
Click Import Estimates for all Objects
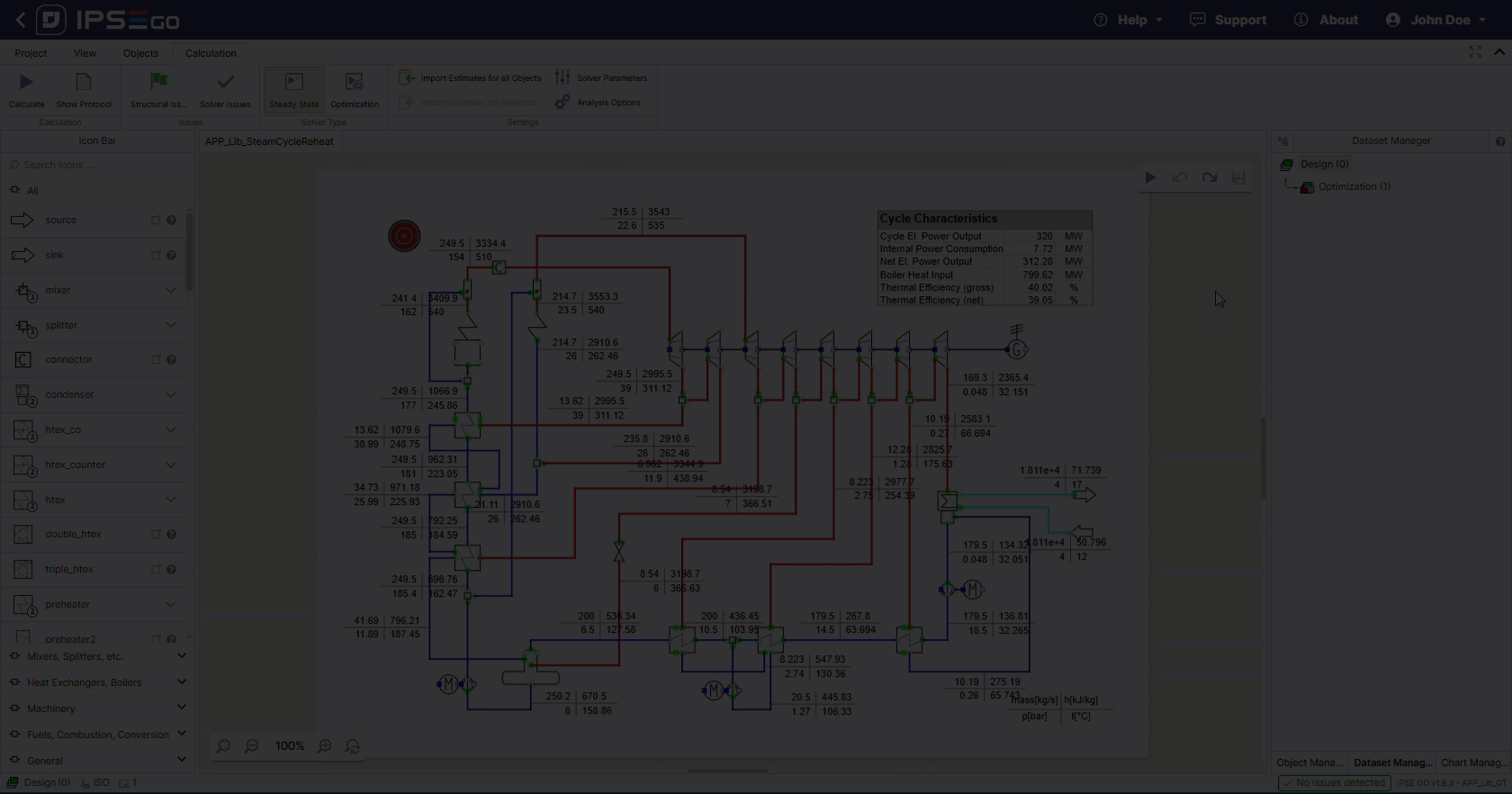click(471, 78)
